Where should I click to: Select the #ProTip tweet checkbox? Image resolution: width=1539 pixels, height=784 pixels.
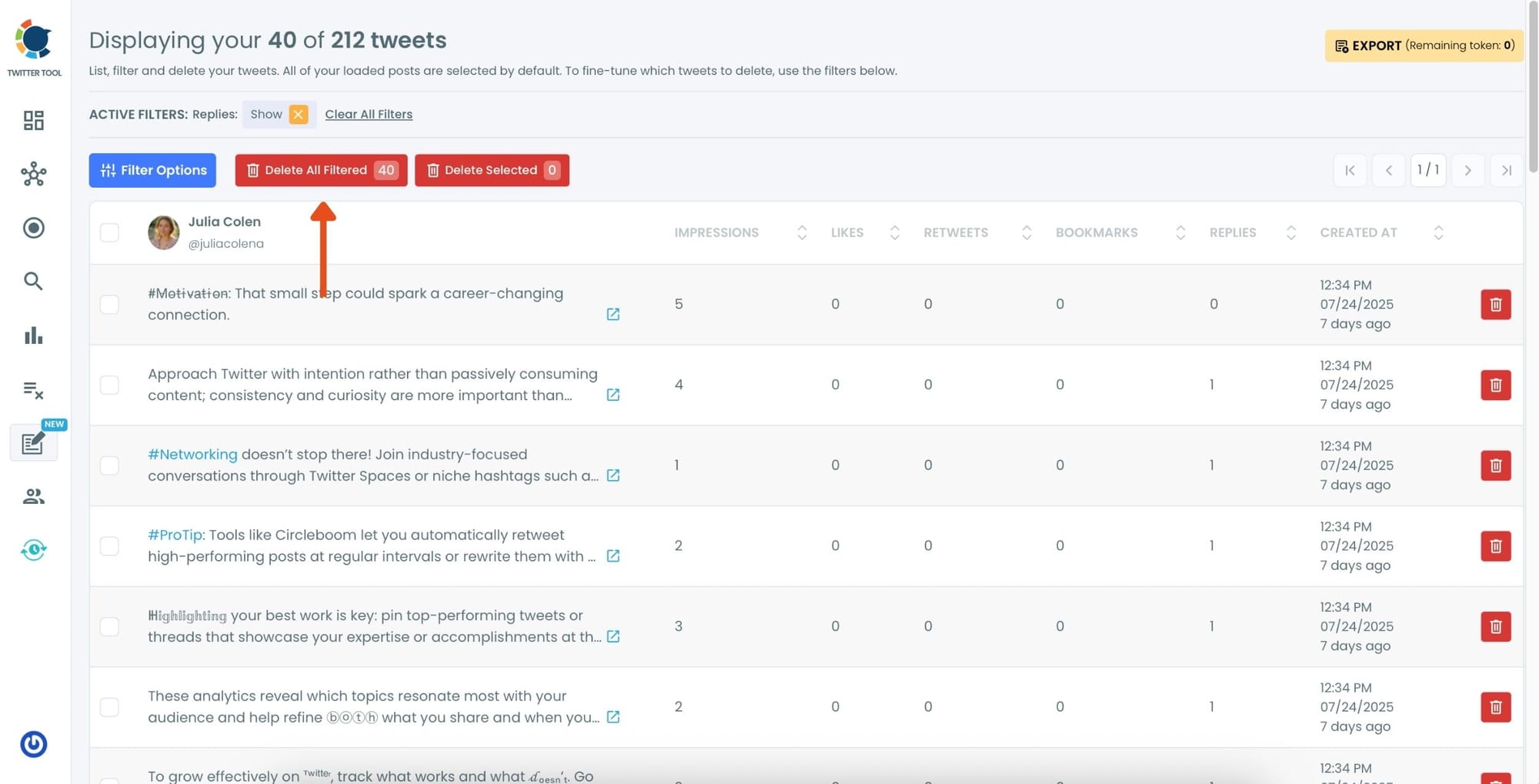(109, 546)
